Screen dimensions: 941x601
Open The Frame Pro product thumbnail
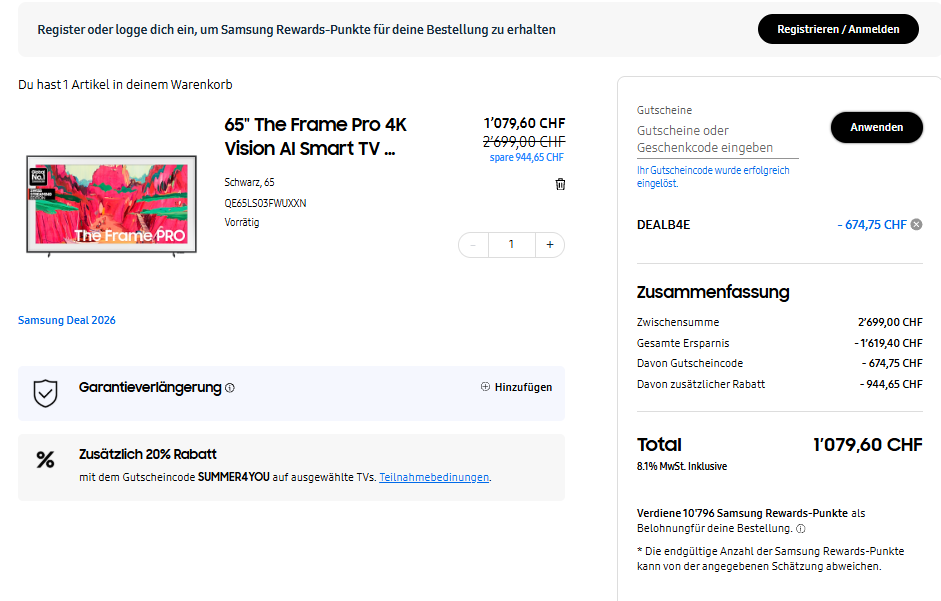point(112,205)
